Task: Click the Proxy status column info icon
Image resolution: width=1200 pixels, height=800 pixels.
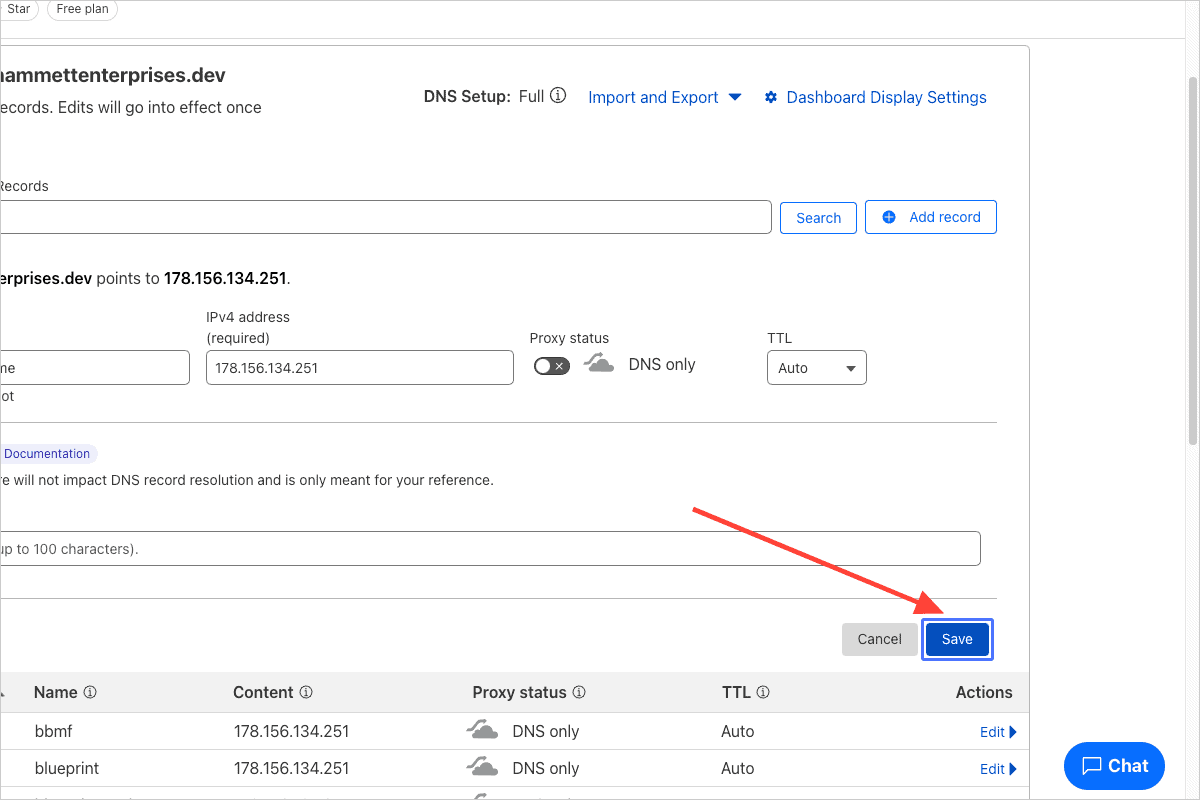Action: point(579,692)
